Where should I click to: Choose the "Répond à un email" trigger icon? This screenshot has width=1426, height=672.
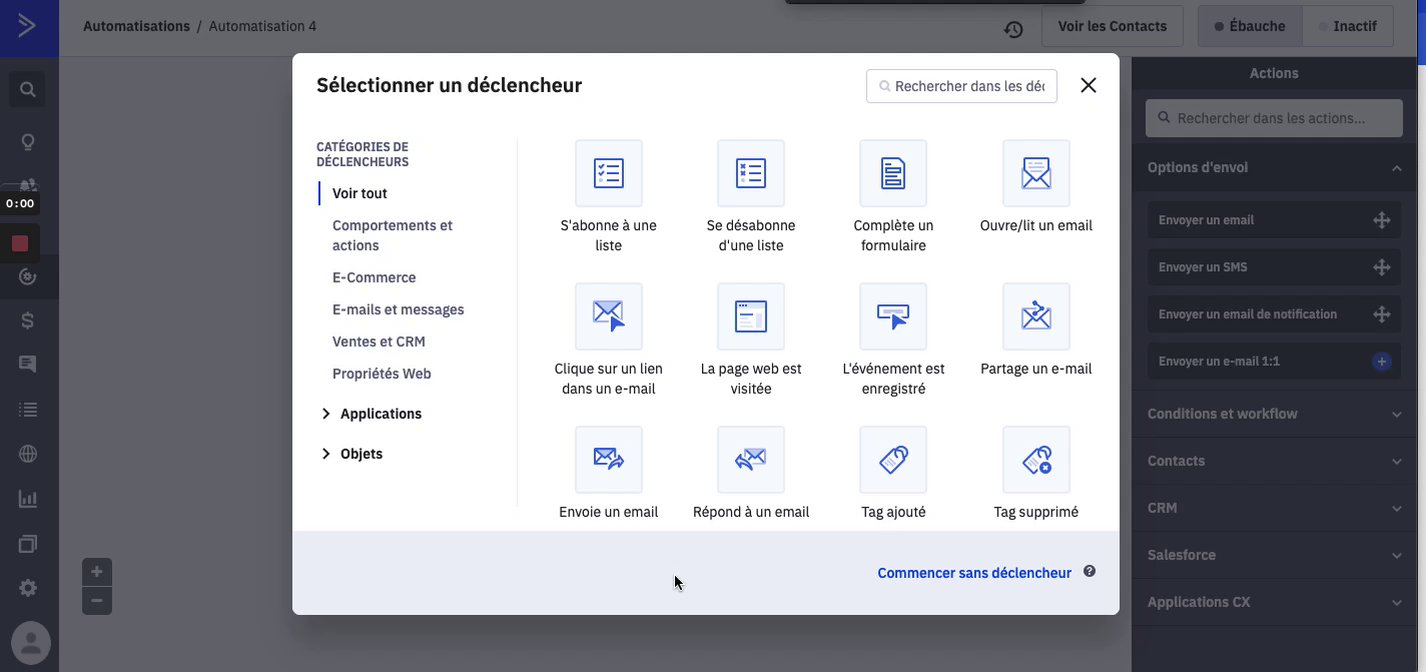pos(751,459)
